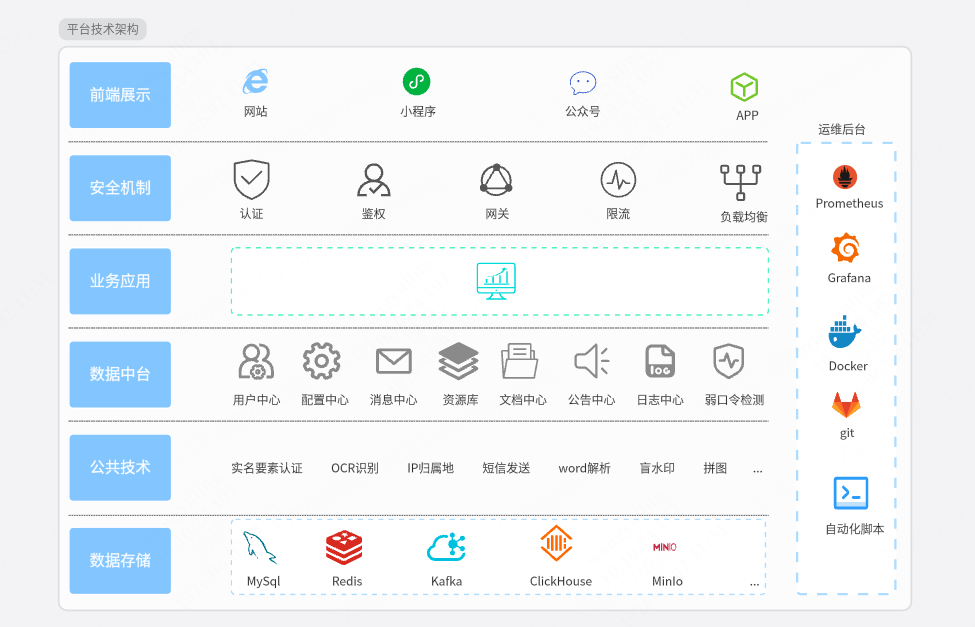Click the 运维后台 heading text

tap(841, 129)
